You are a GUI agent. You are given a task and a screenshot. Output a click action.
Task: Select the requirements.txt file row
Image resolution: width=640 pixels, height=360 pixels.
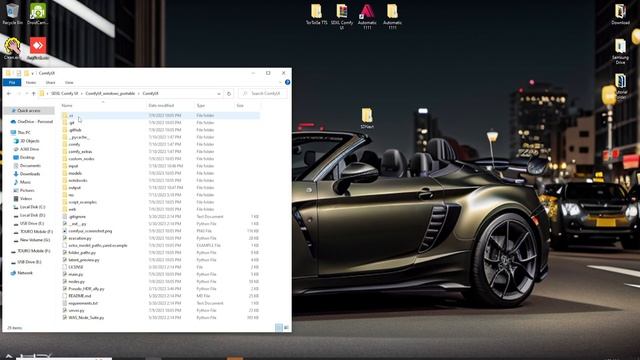point(160,303)
